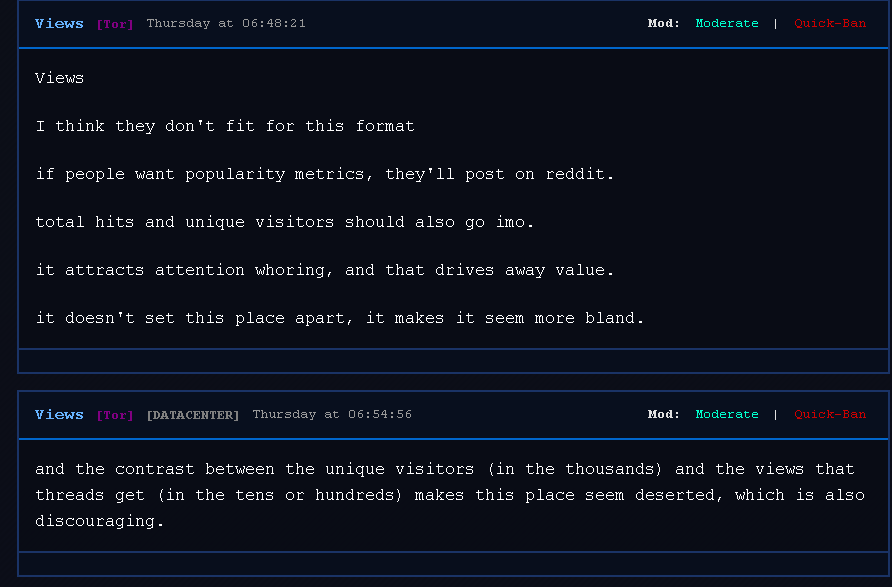Click the line about popularity metrics and reddit

[324, 174]
